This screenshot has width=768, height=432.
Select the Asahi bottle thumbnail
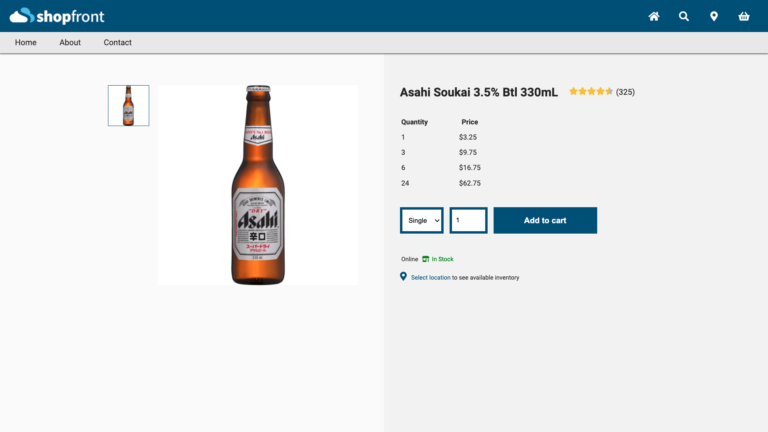(x=128, y=105)
